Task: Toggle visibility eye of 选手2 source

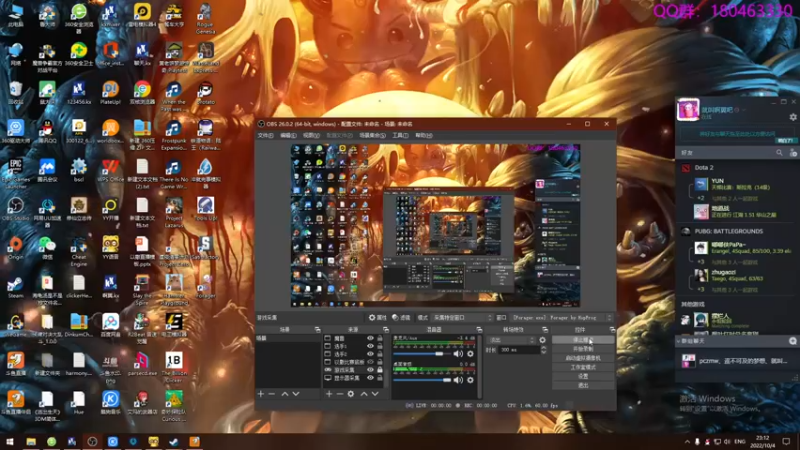Action: point(370,354)
